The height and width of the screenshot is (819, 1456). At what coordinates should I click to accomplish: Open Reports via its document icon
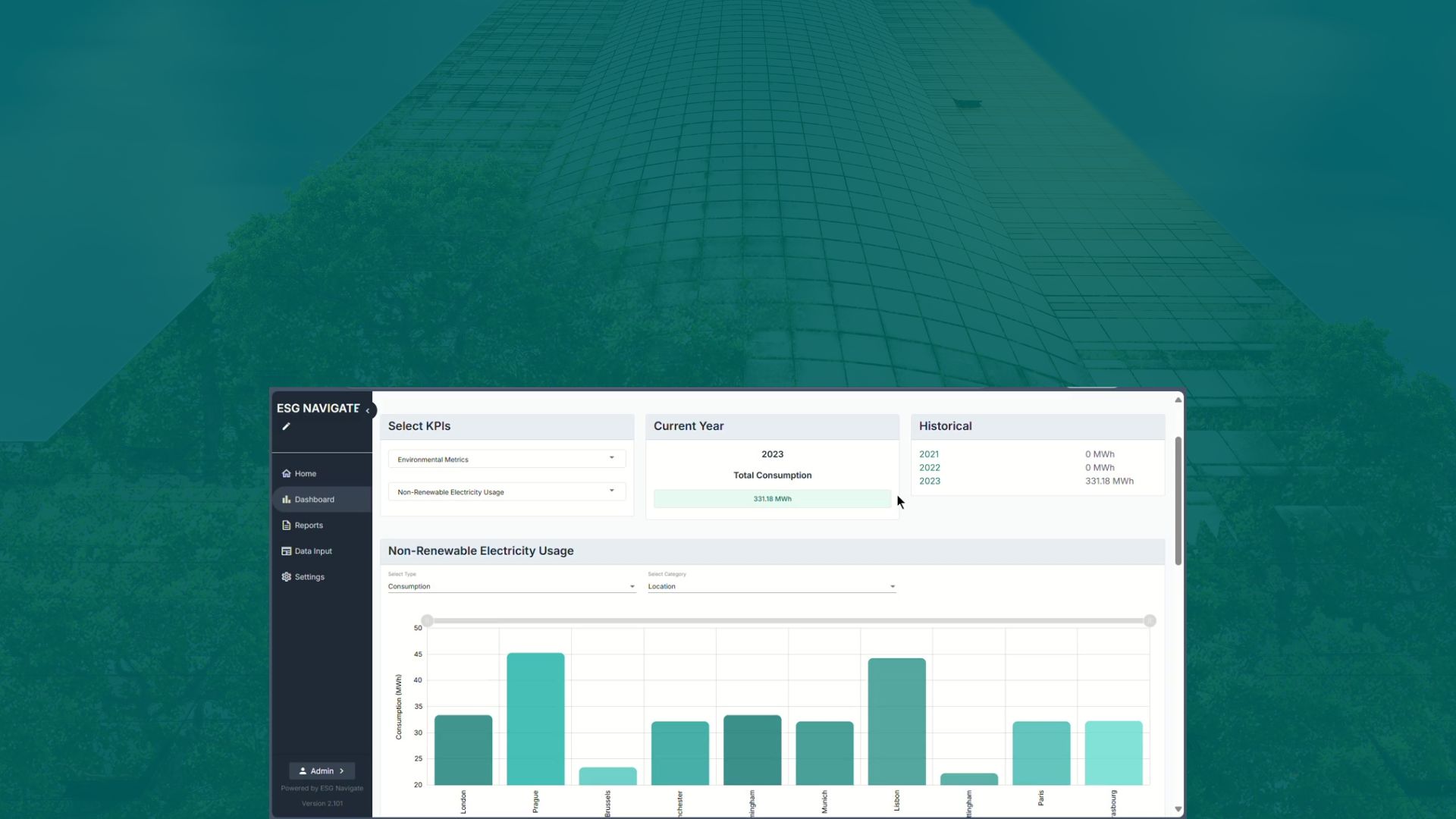[286, 525]
